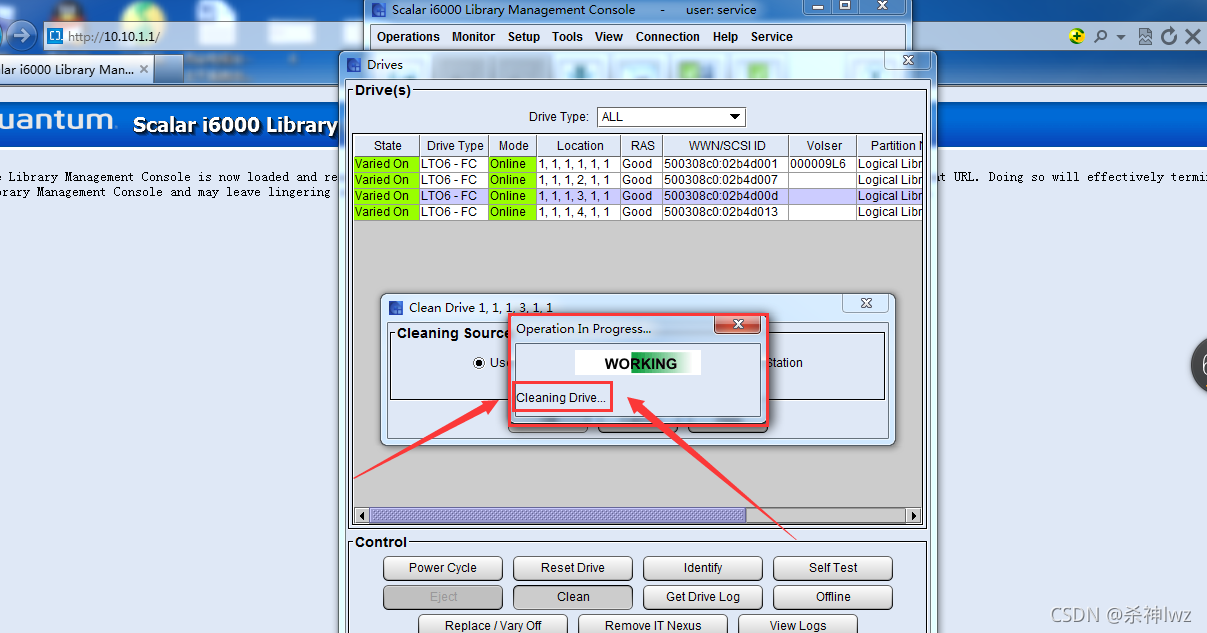
Task: Click the browser forward navigation arrow
Action: pyautogui.click(x=22, y=37)
